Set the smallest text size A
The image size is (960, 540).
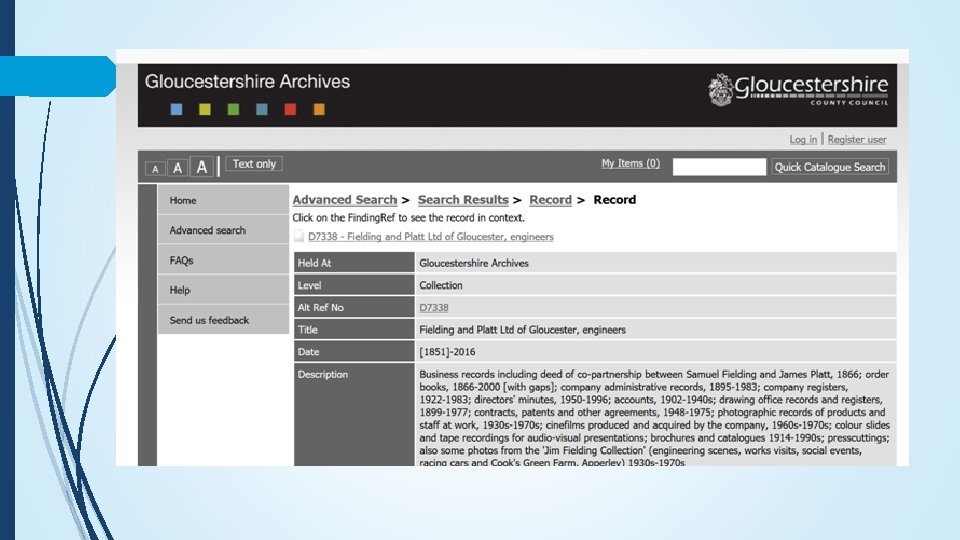155,168
